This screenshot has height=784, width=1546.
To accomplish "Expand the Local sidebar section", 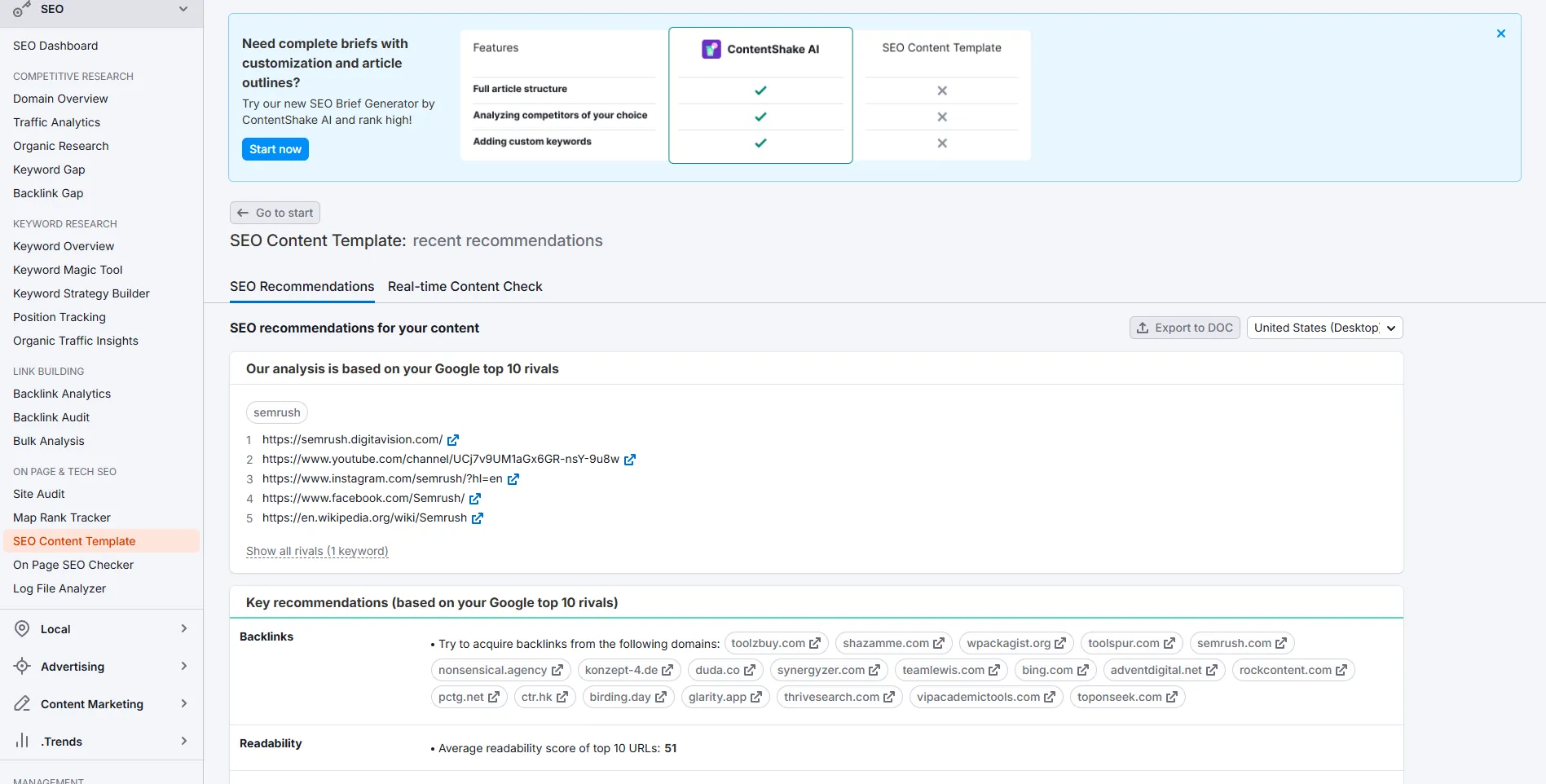I will 183,628.
